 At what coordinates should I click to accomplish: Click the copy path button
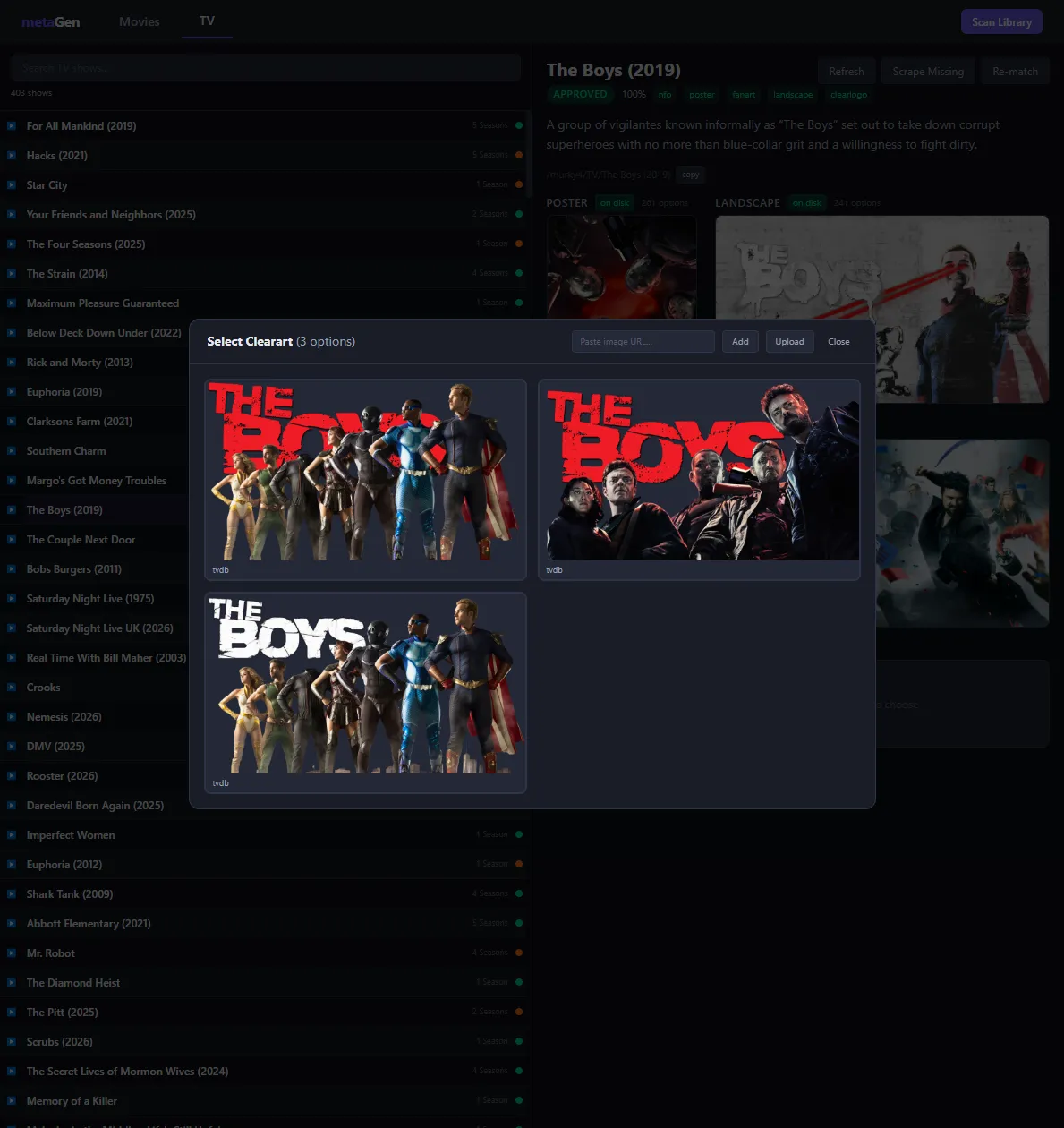click(691, 175)
